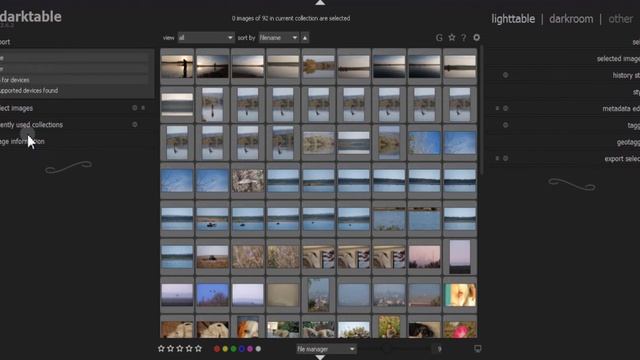The height and width of the screenshot is (360, 640).
Task: Open the help question mark icon
Action: coord(464,38)
